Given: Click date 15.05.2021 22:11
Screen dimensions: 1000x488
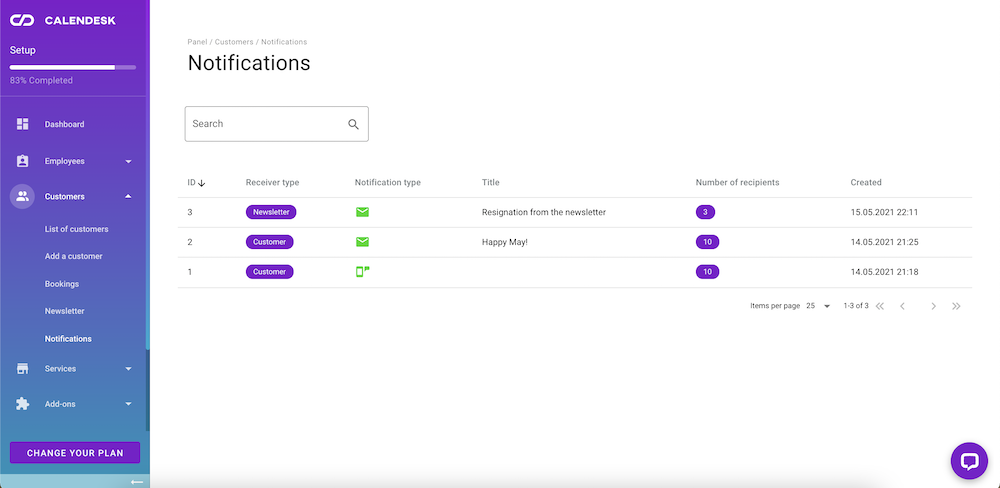Looking at the screenshot, I should (884, 212).
